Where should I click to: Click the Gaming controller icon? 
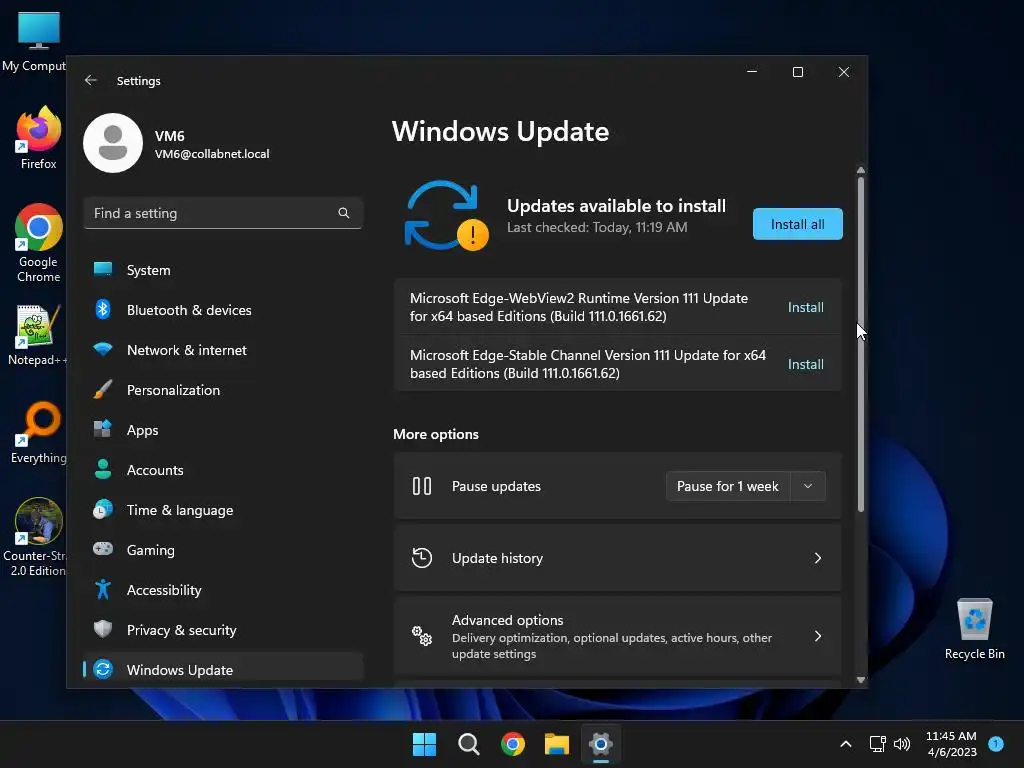(x=103, y=549)
